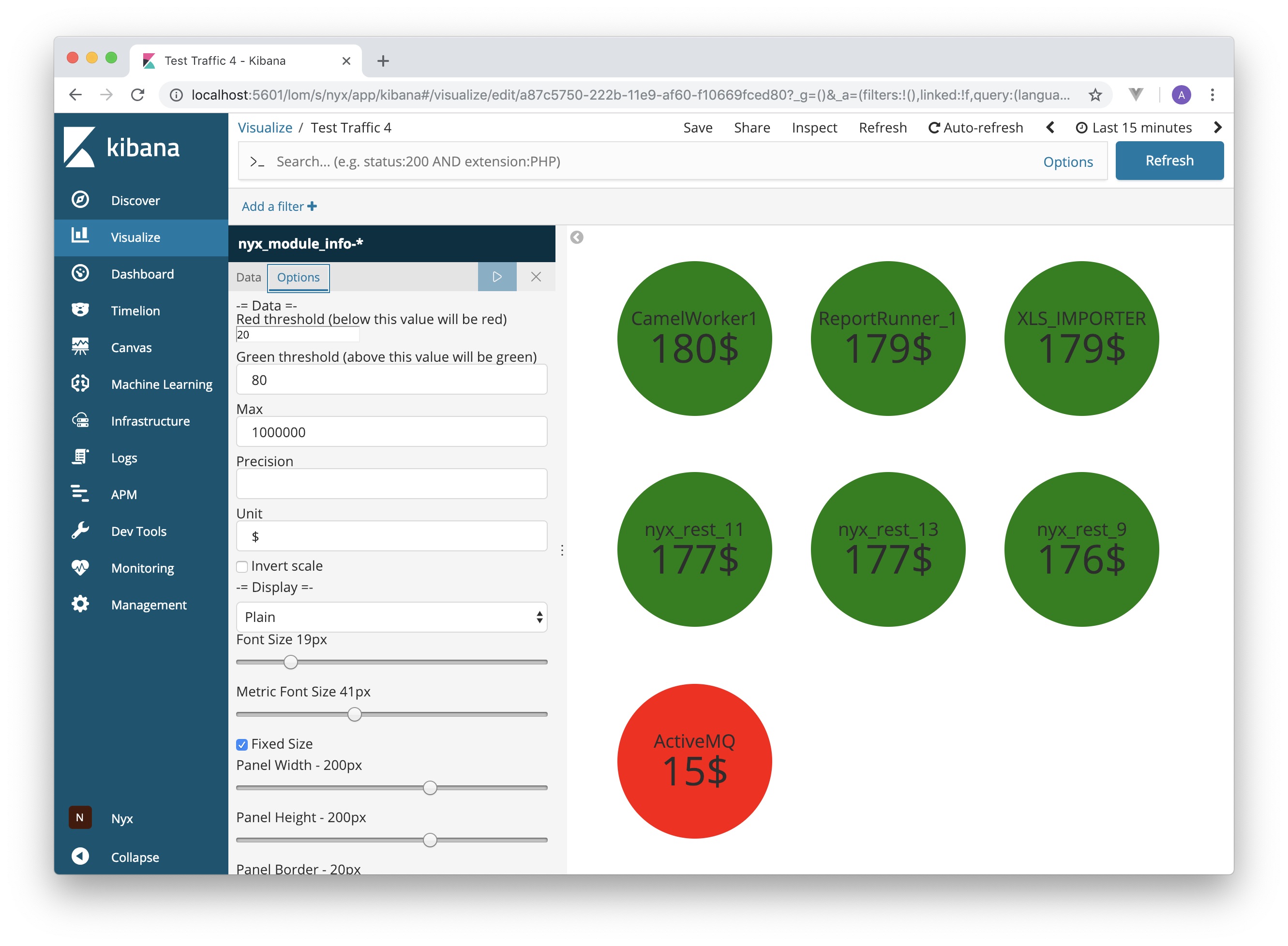
Task: Toggle the Invert scale checkbox
Action: click(x=242, y=567)
